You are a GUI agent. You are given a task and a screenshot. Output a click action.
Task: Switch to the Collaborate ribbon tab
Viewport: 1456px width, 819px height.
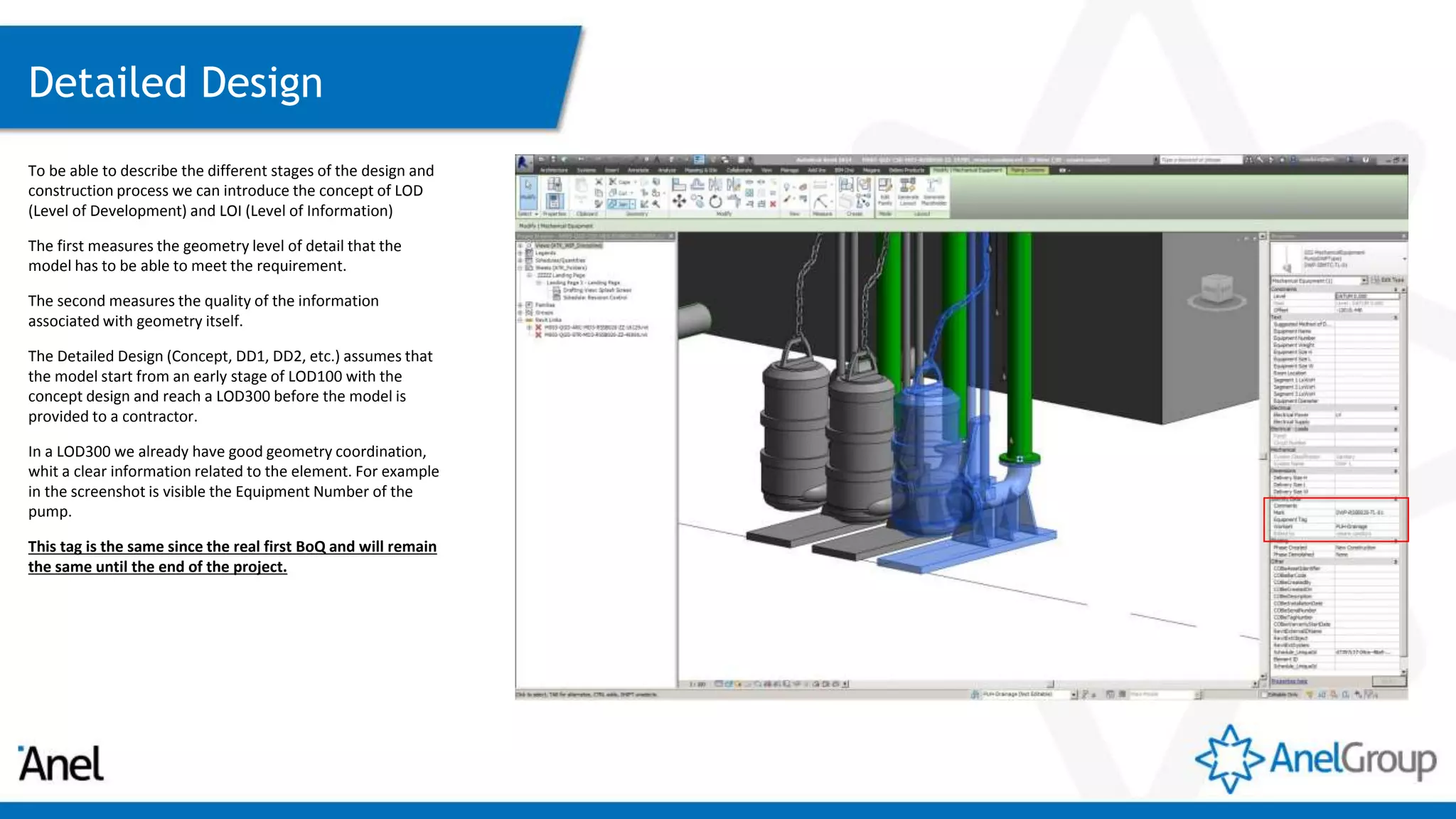pyautogui.click(x=739, y=171)
